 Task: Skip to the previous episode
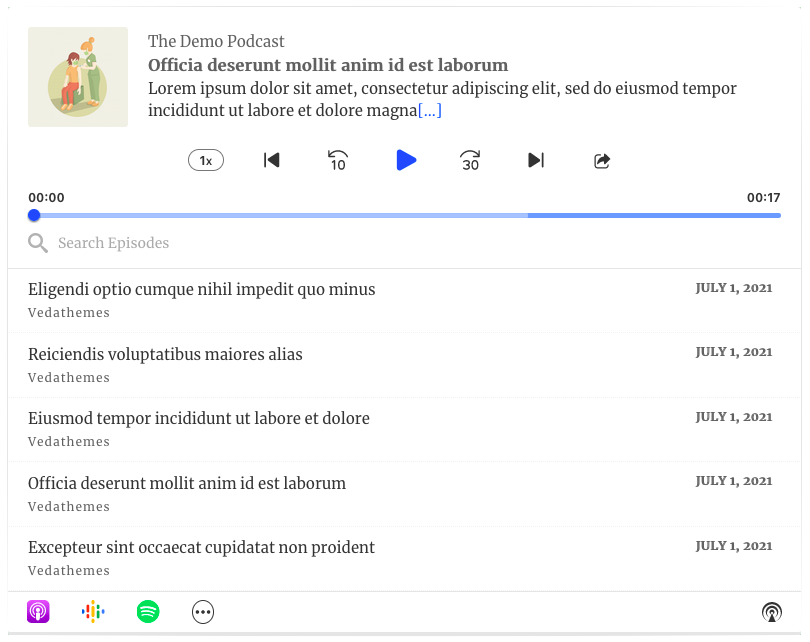[x=272, y=160]
